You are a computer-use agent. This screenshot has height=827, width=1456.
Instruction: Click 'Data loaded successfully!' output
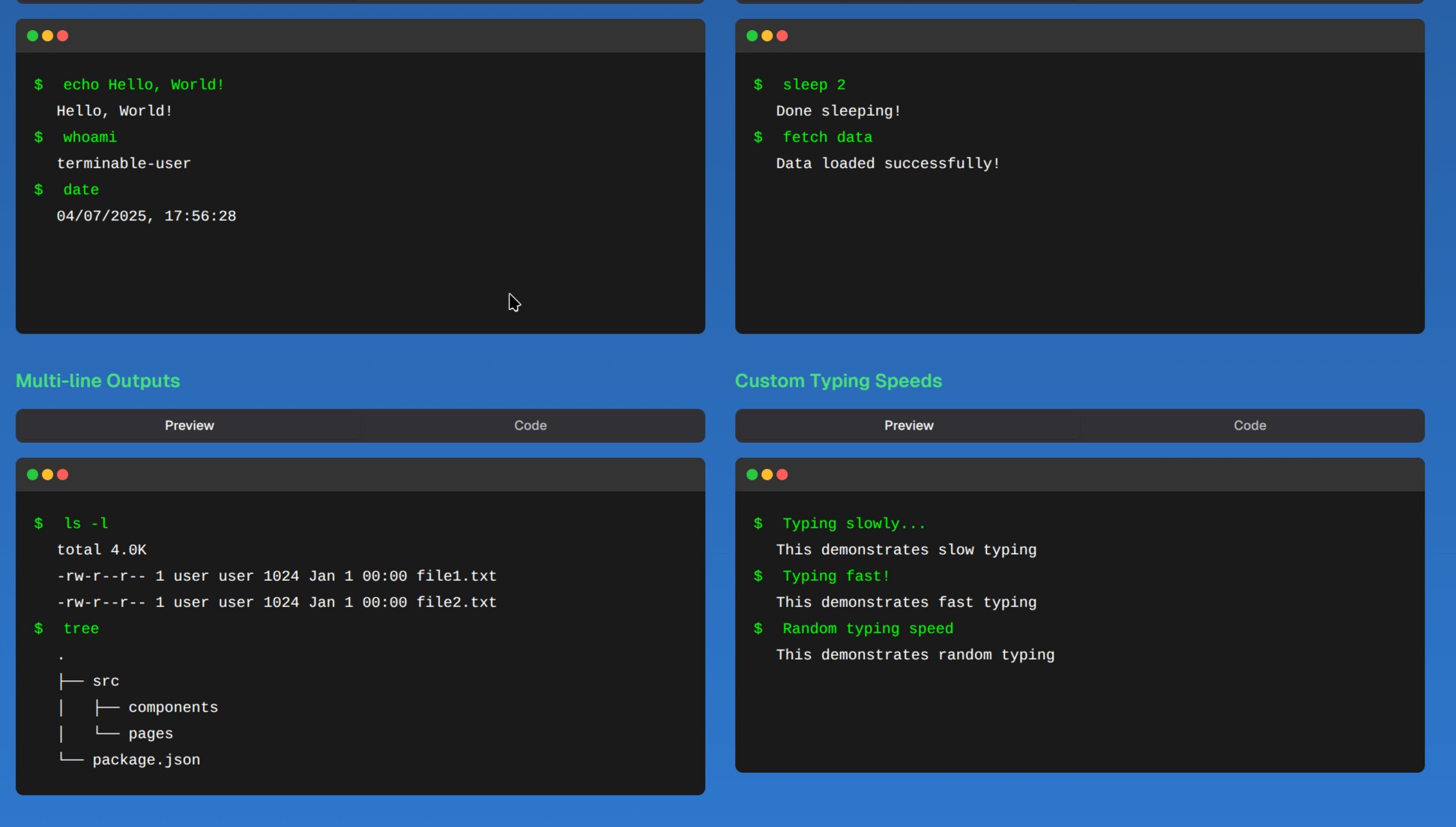click(x=888, y=163)
